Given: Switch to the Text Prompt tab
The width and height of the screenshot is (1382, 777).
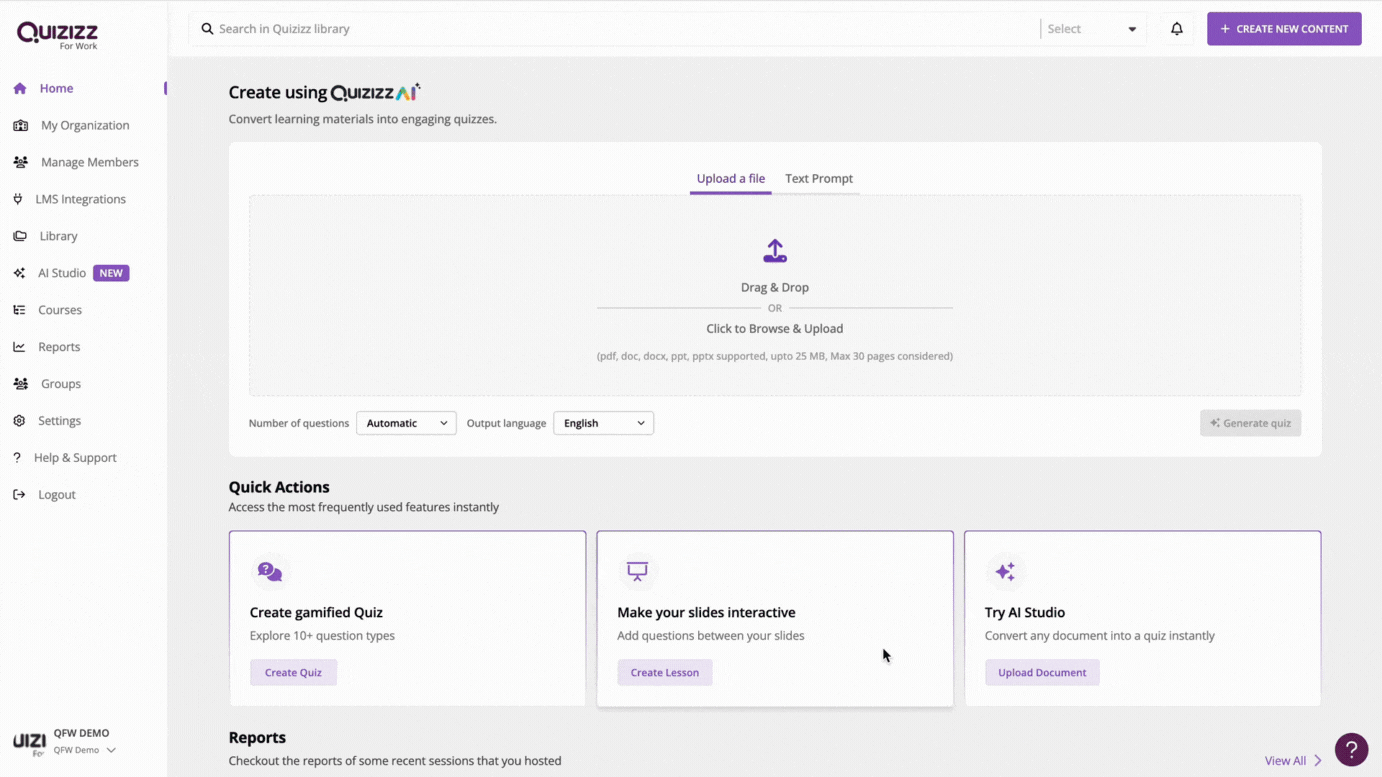Looking at the screenshot, I should 819,179.
